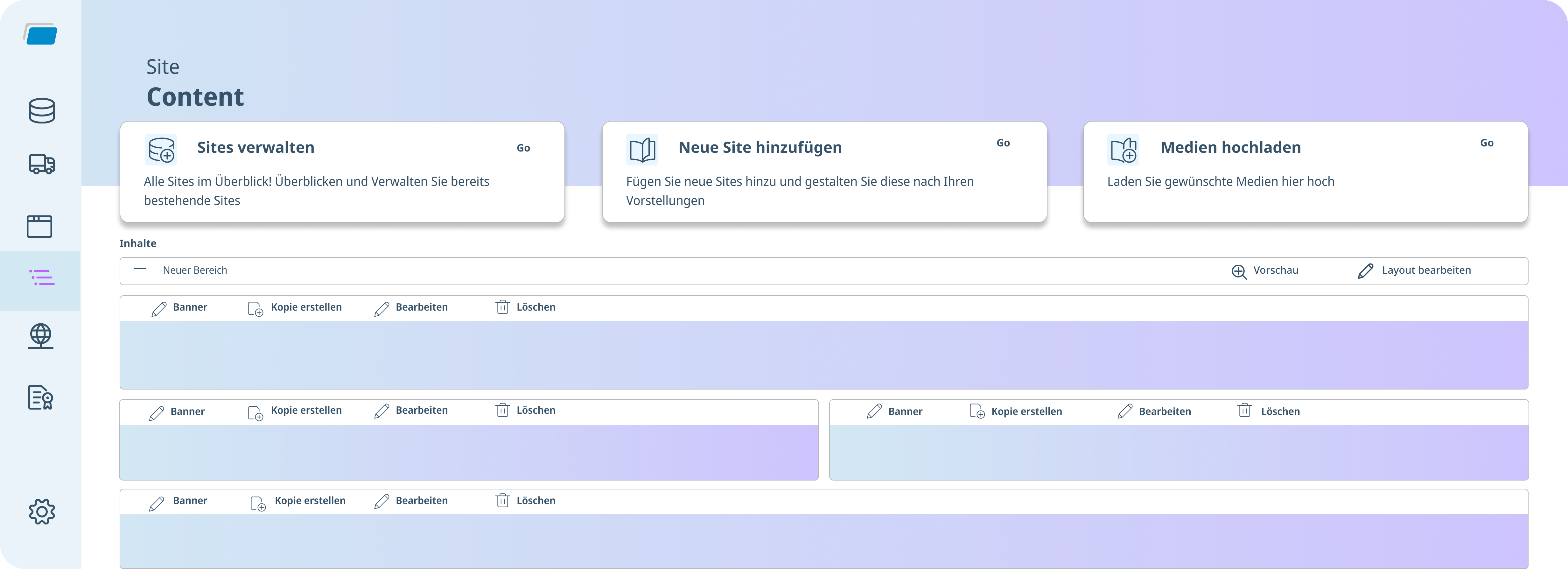1568x569 pixels.
Task: Click copy icon in second-row right Banner
Action: click(x=977, y=411)
